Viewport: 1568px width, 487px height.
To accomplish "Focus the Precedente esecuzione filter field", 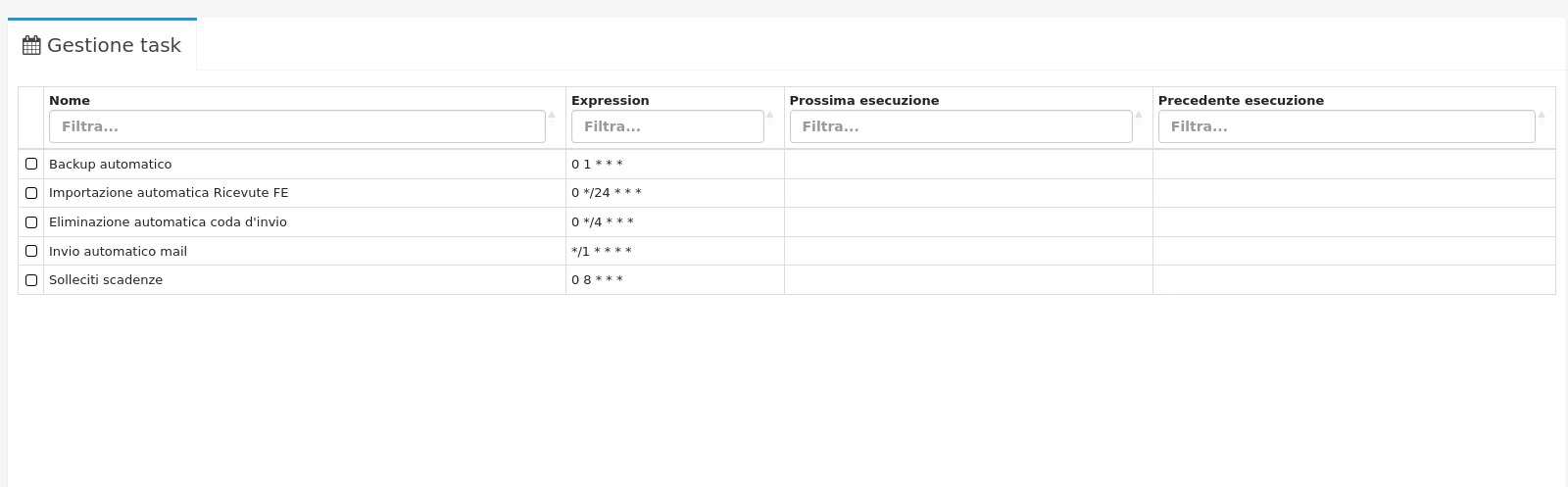I will coord(1346,126).
